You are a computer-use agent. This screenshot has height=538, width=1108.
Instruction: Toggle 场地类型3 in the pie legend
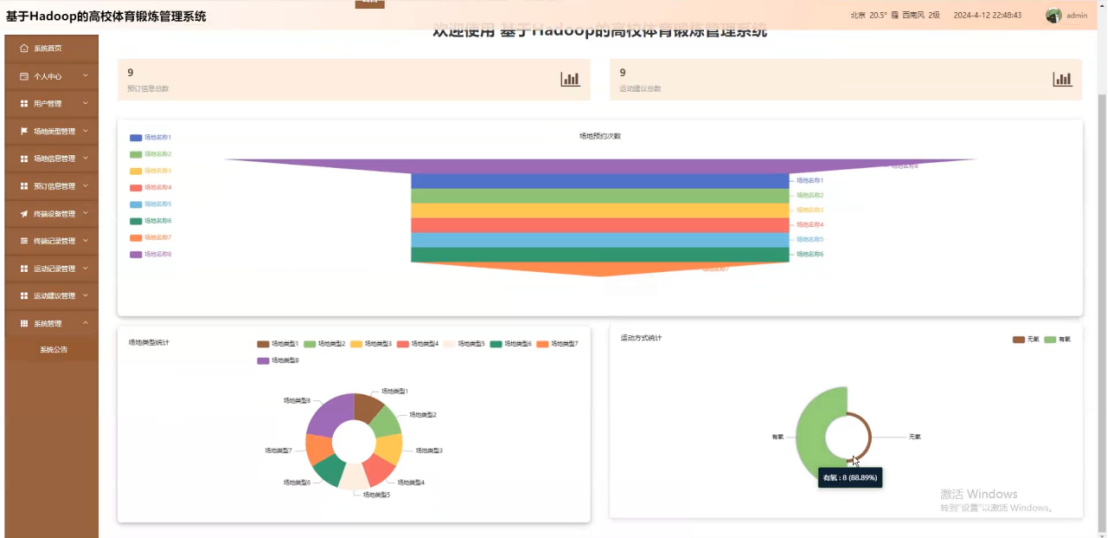coord(371,344)
